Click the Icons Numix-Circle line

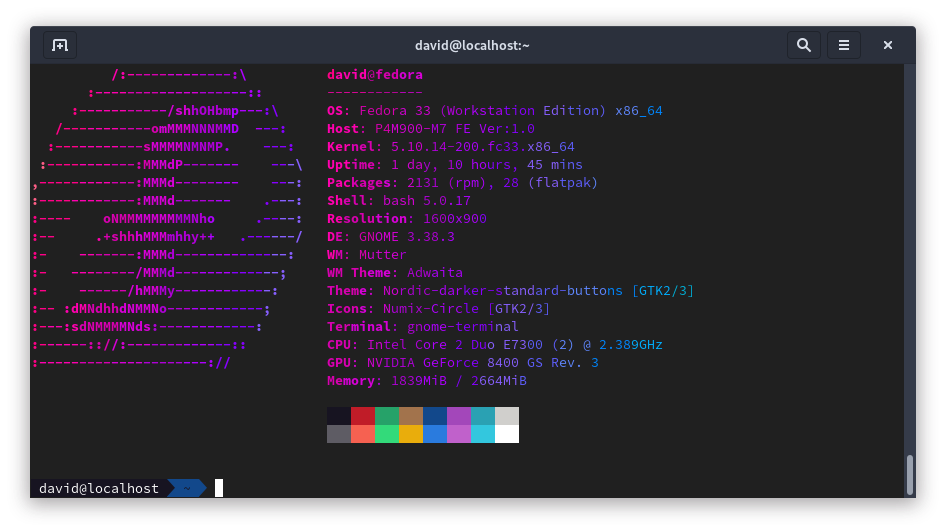439,309
